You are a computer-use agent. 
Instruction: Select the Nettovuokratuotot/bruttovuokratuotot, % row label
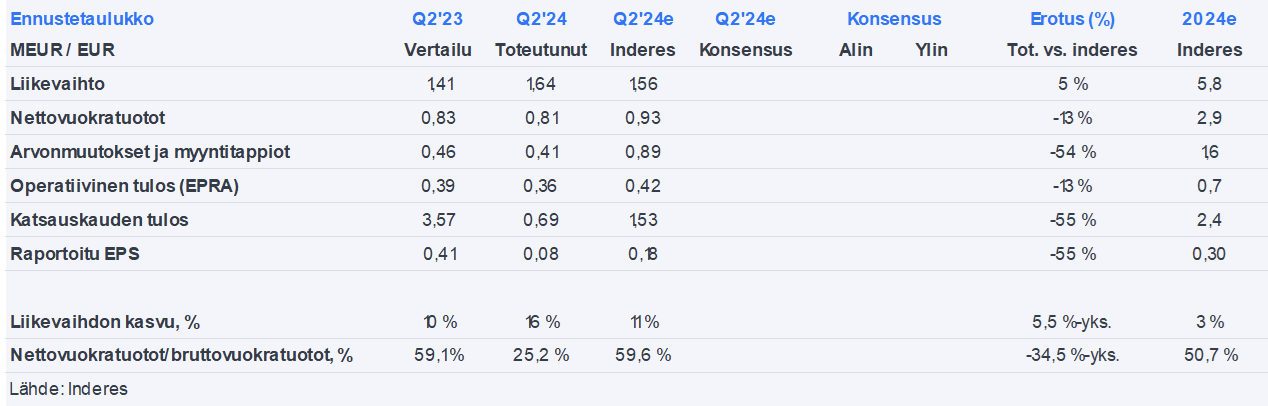[181, 355]
